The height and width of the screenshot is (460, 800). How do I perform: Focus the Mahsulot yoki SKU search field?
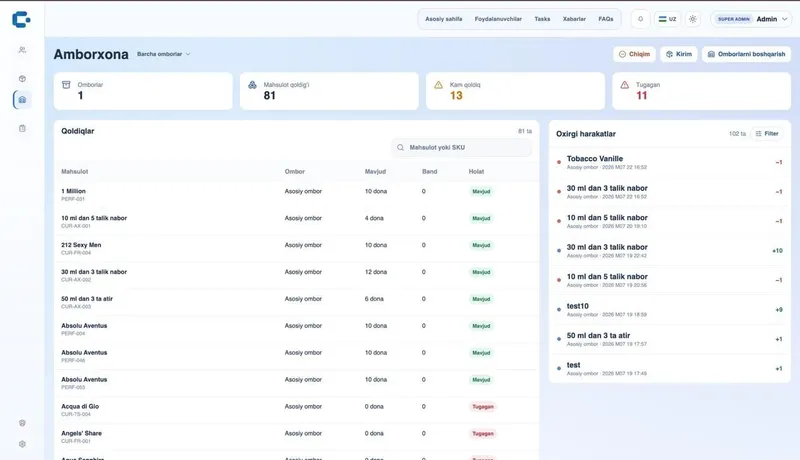tap(462, 147)
